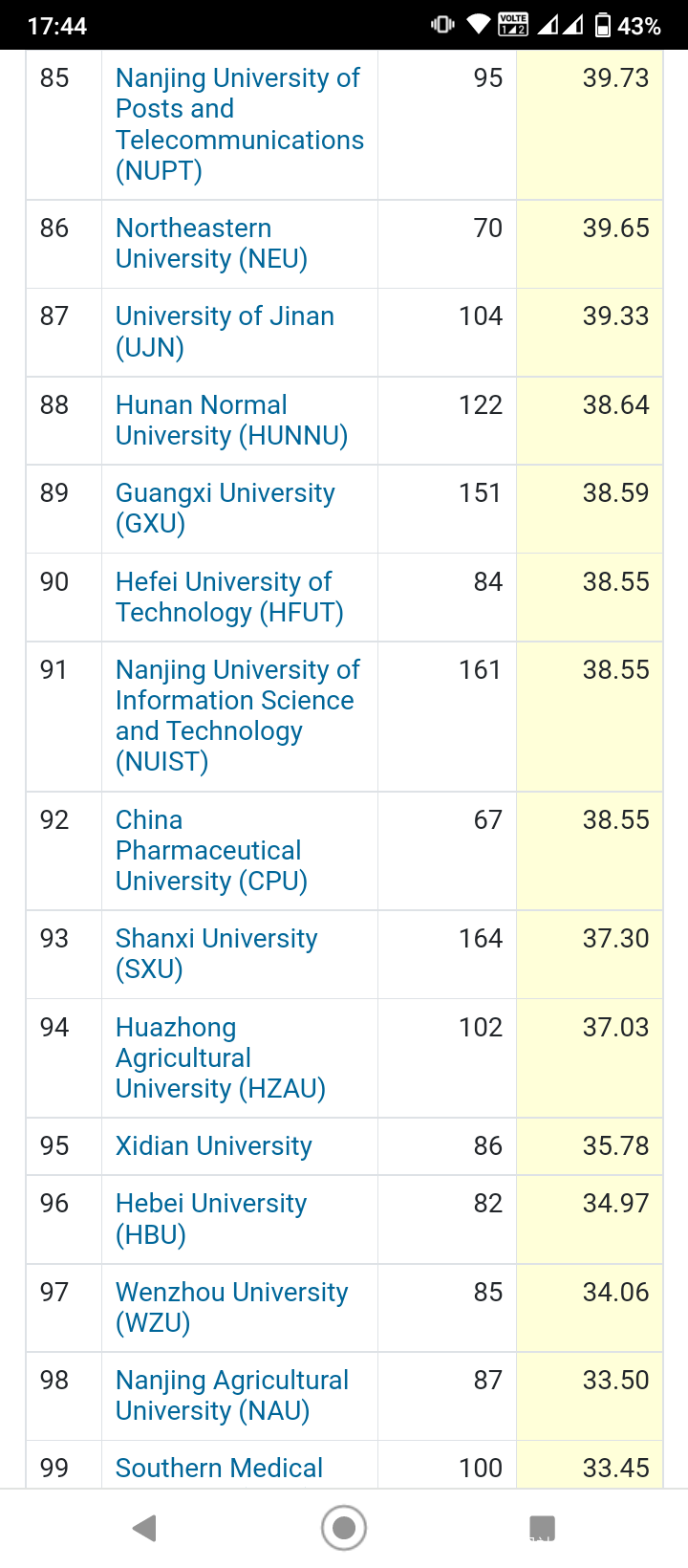The height and width of the screenshot is (1568, 688).
Task: Tap the battery icon in status bar
Action: click(603, 25)
